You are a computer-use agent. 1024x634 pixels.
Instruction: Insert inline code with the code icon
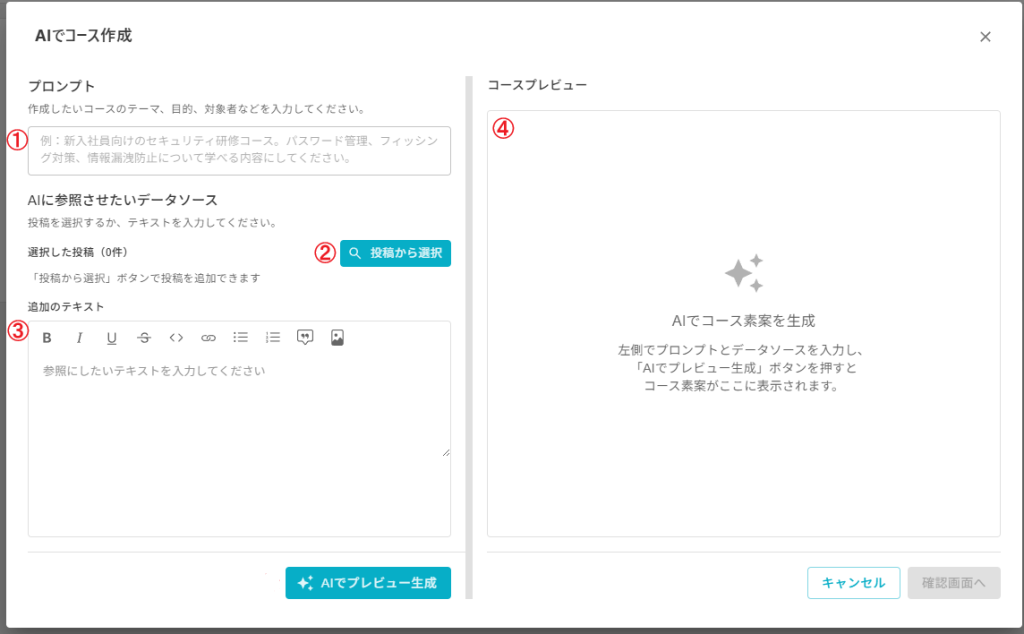176,338
